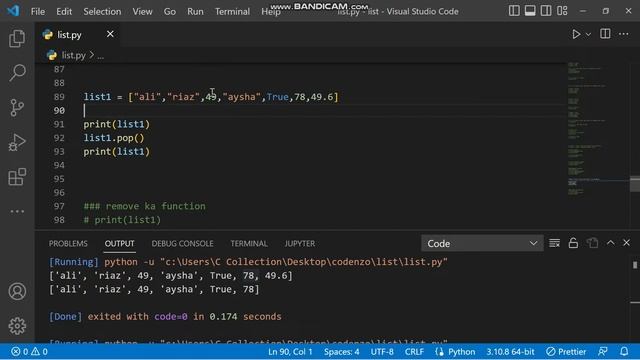640x360 pixels.
Task: Click the code minimap
Action: (598, 129)
